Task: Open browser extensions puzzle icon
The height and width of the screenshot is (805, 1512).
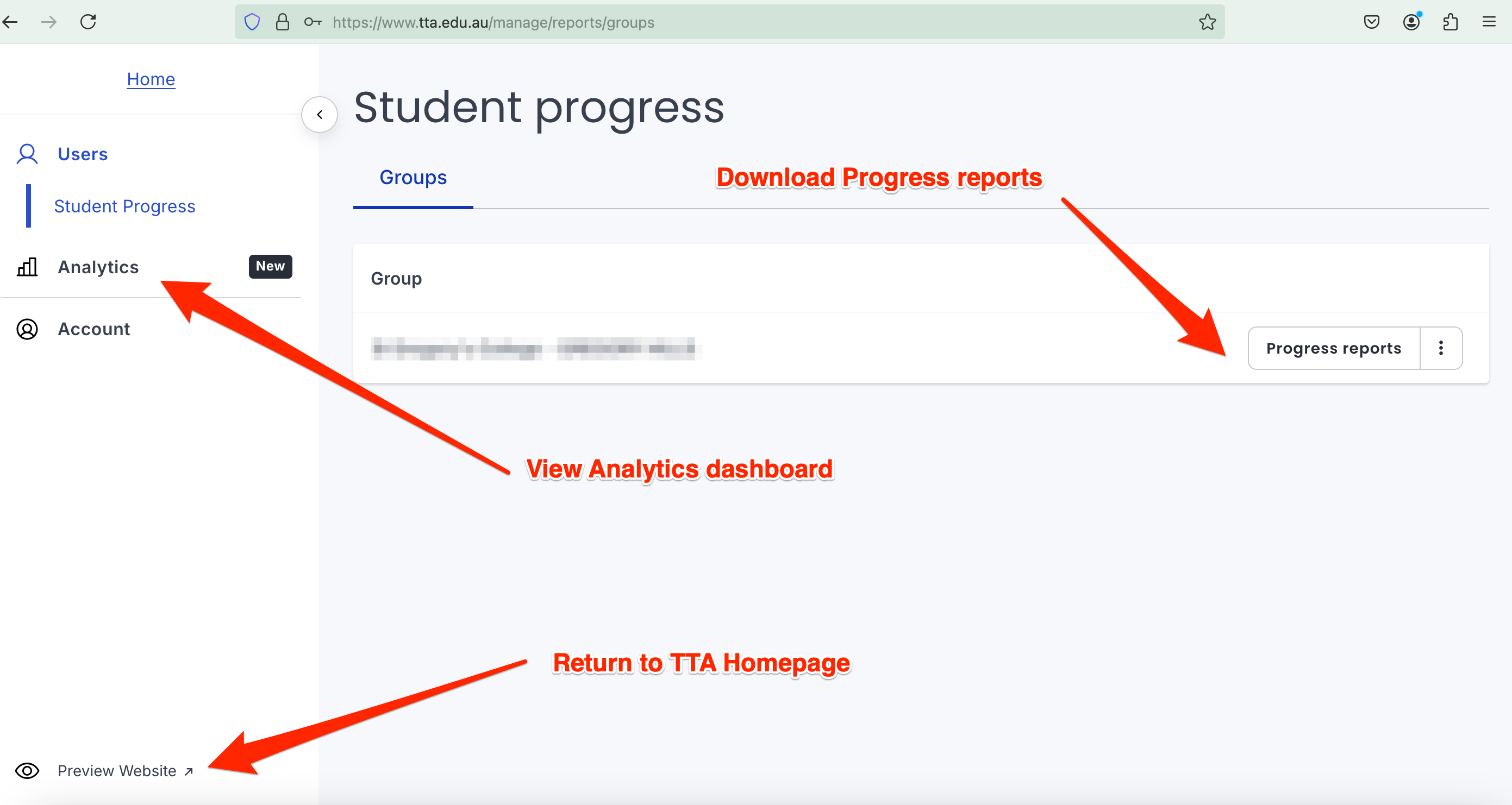Action: click(x=1450, y=22)
